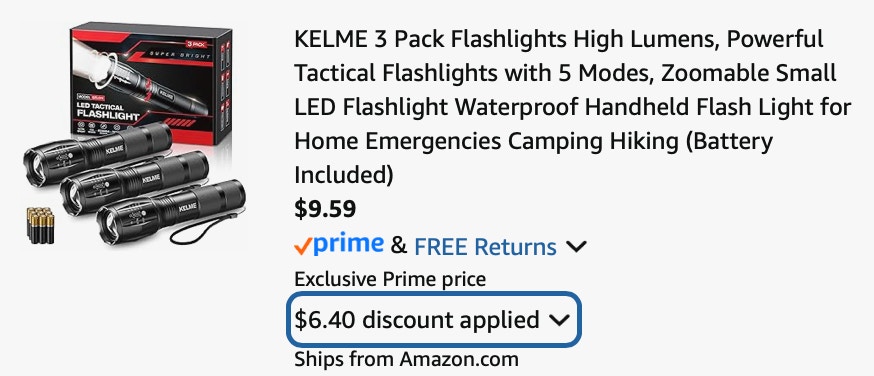The width and height of the screenshot is (874, 376).
Task: Click the LED Tactical Flashlight label on box
Action: [x=106, y=111]
